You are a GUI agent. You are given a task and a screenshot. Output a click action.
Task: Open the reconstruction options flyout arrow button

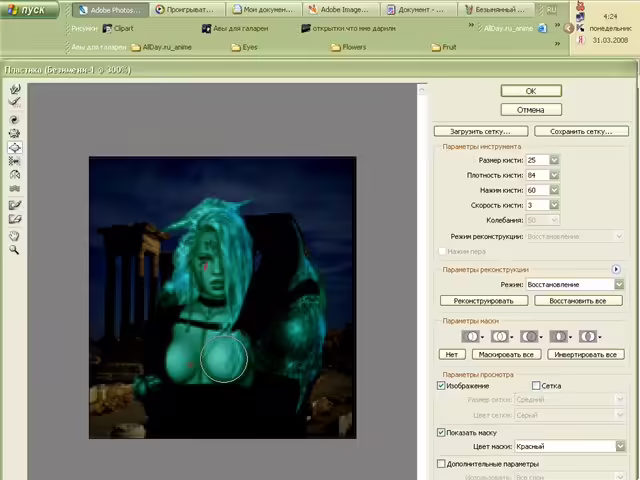(x=616, y=269)
